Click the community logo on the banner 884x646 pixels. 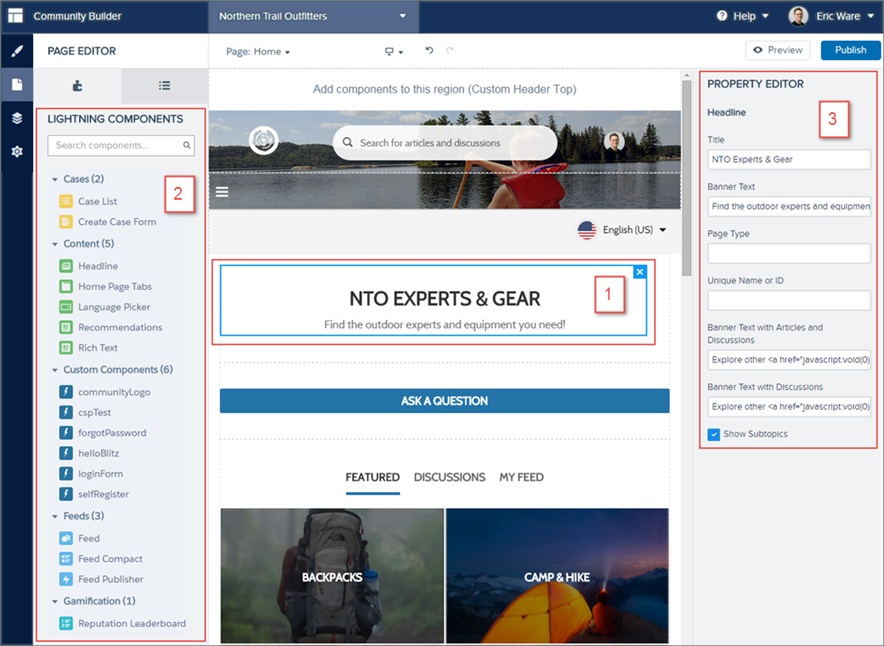click(x=263, y=140)
